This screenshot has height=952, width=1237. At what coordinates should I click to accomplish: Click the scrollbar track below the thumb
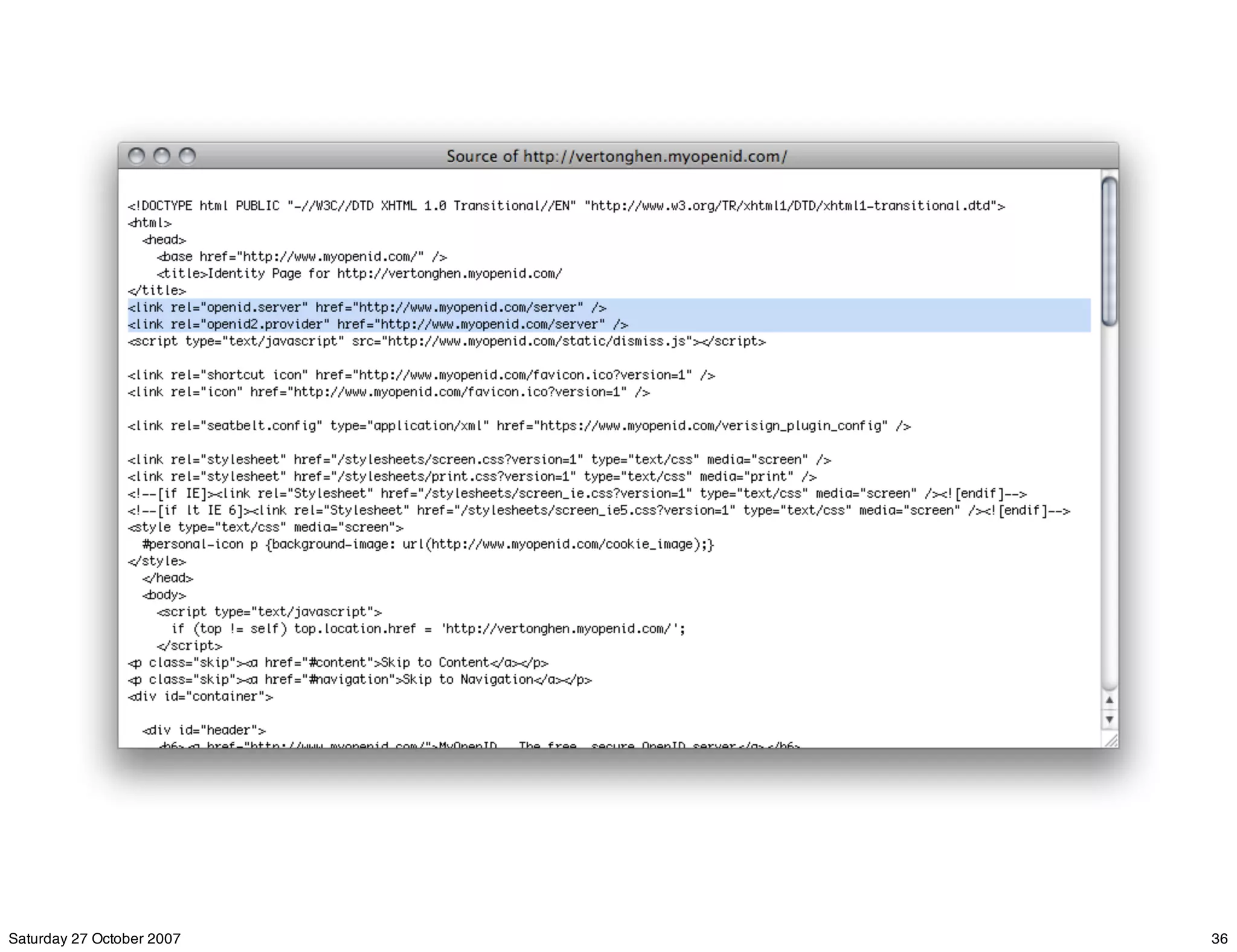pyautogui.click(x=1109, y=507)
